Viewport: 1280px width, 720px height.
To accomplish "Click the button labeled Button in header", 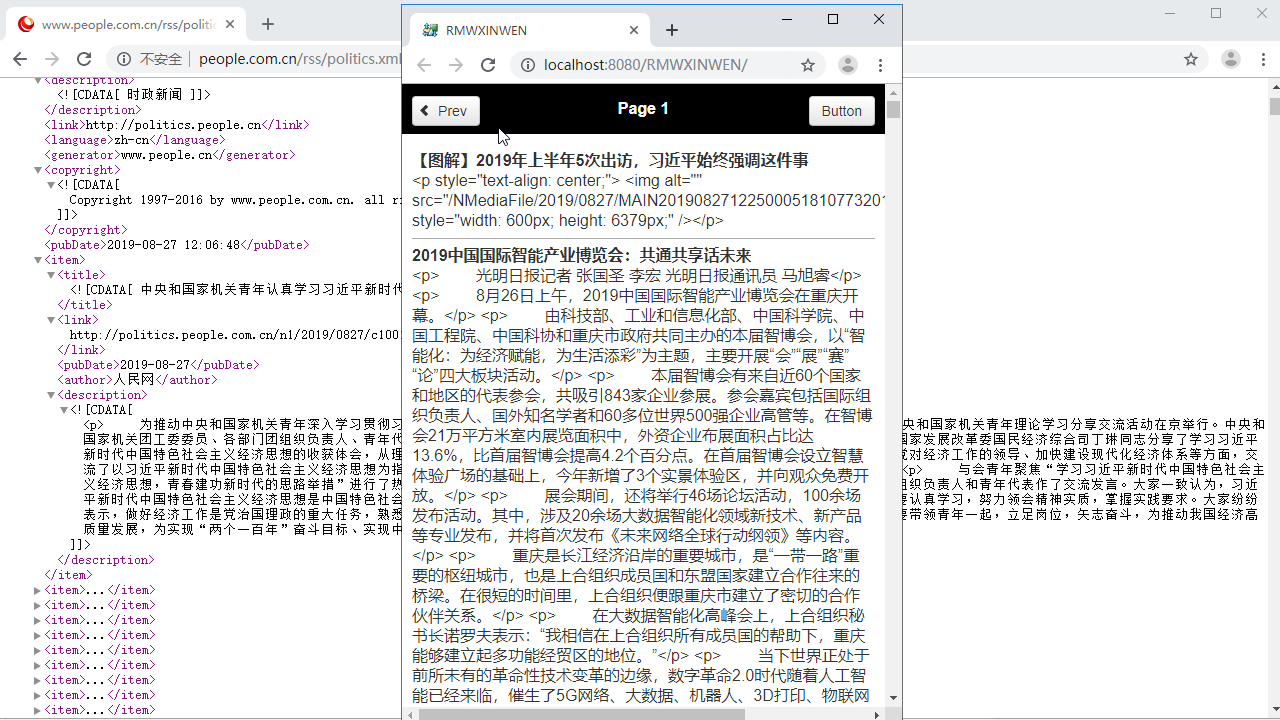I will click(841, 111).
